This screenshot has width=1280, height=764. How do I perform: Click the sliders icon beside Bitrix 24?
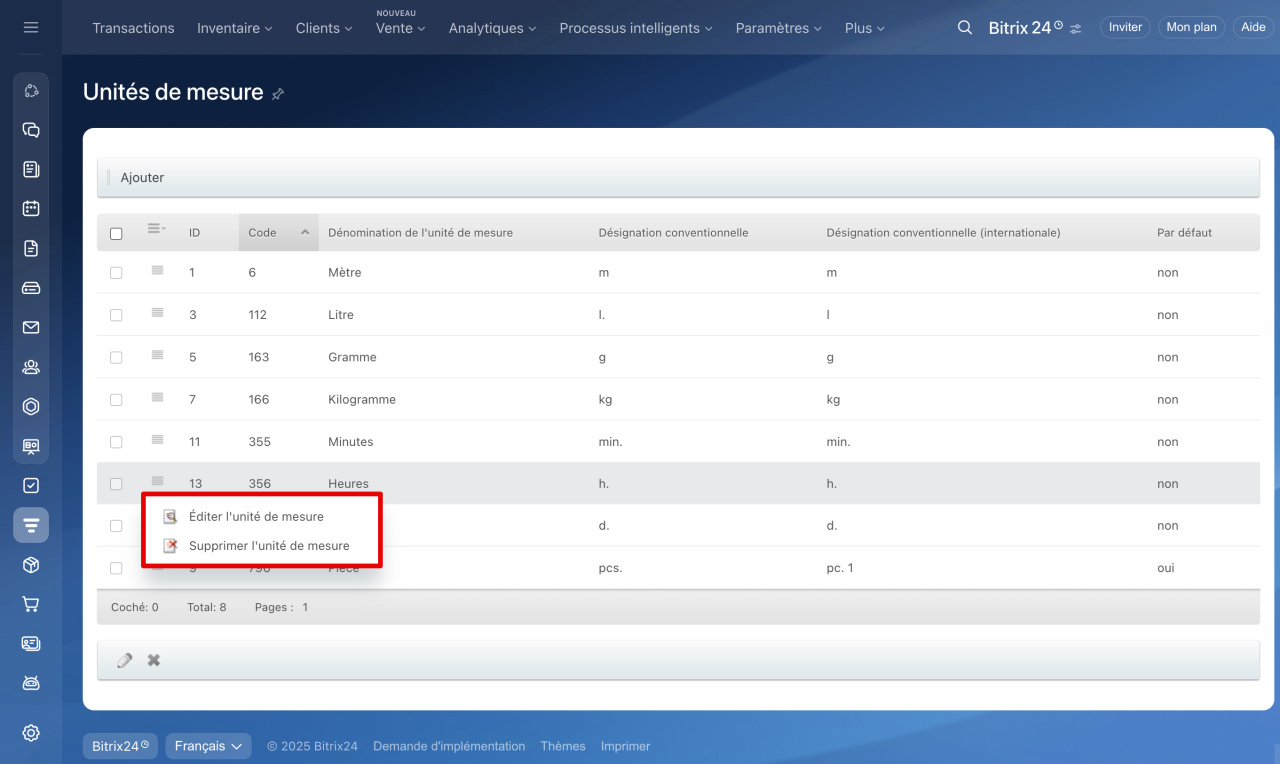tap(1075, 29)
